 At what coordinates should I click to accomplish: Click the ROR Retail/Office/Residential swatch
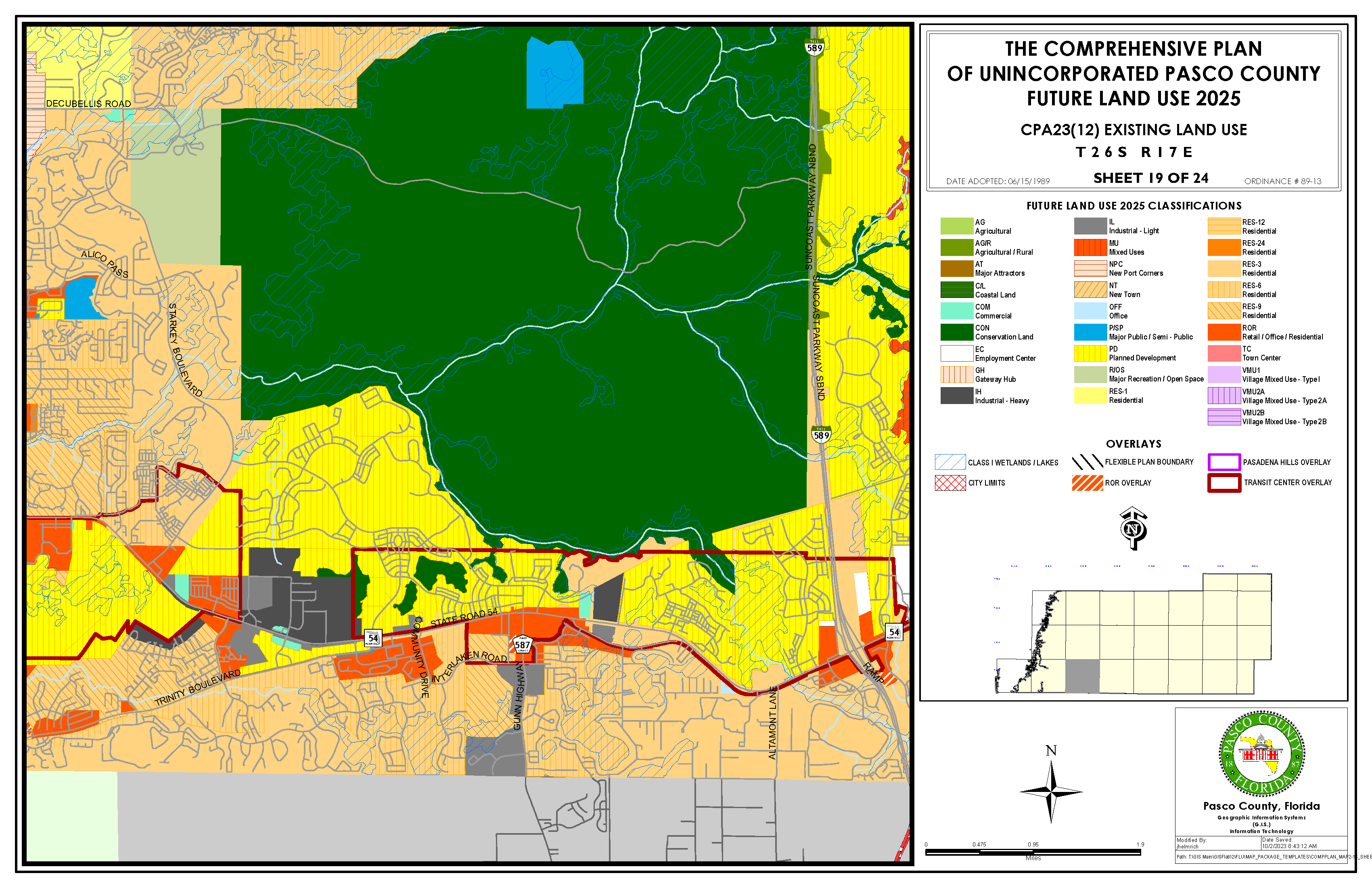pyautogui.click(x=1224, y=332)
